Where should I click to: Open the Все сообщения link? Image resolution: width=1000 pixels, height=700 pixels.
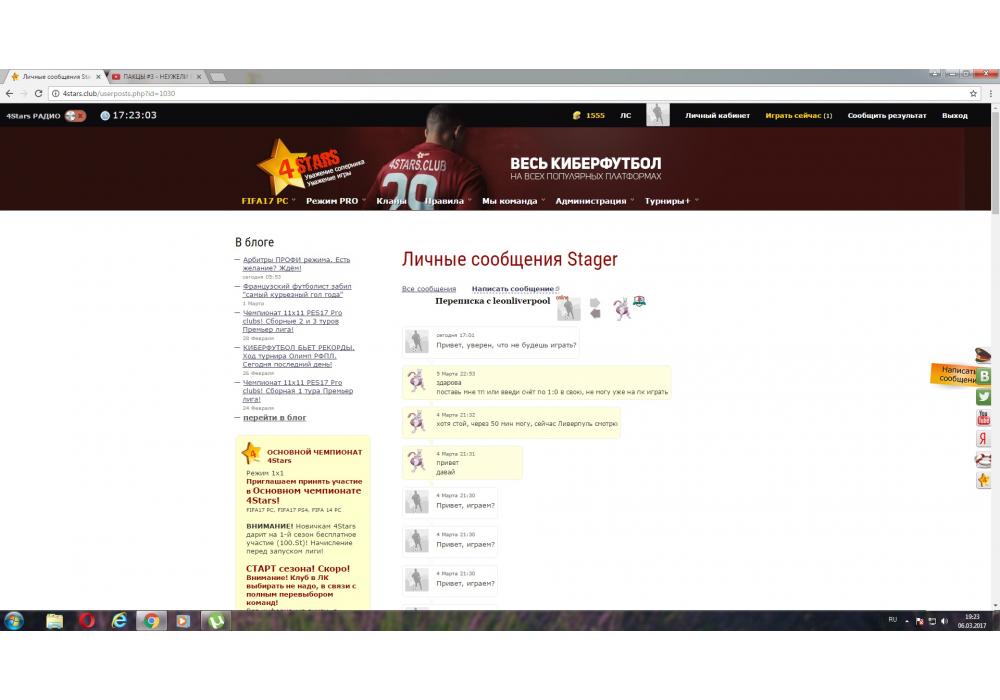click(429, 289)
